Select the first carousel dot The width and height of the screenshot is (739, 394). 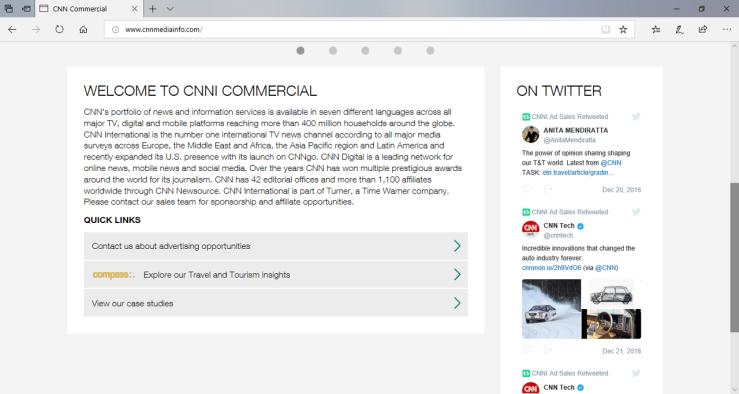[300, 50]
